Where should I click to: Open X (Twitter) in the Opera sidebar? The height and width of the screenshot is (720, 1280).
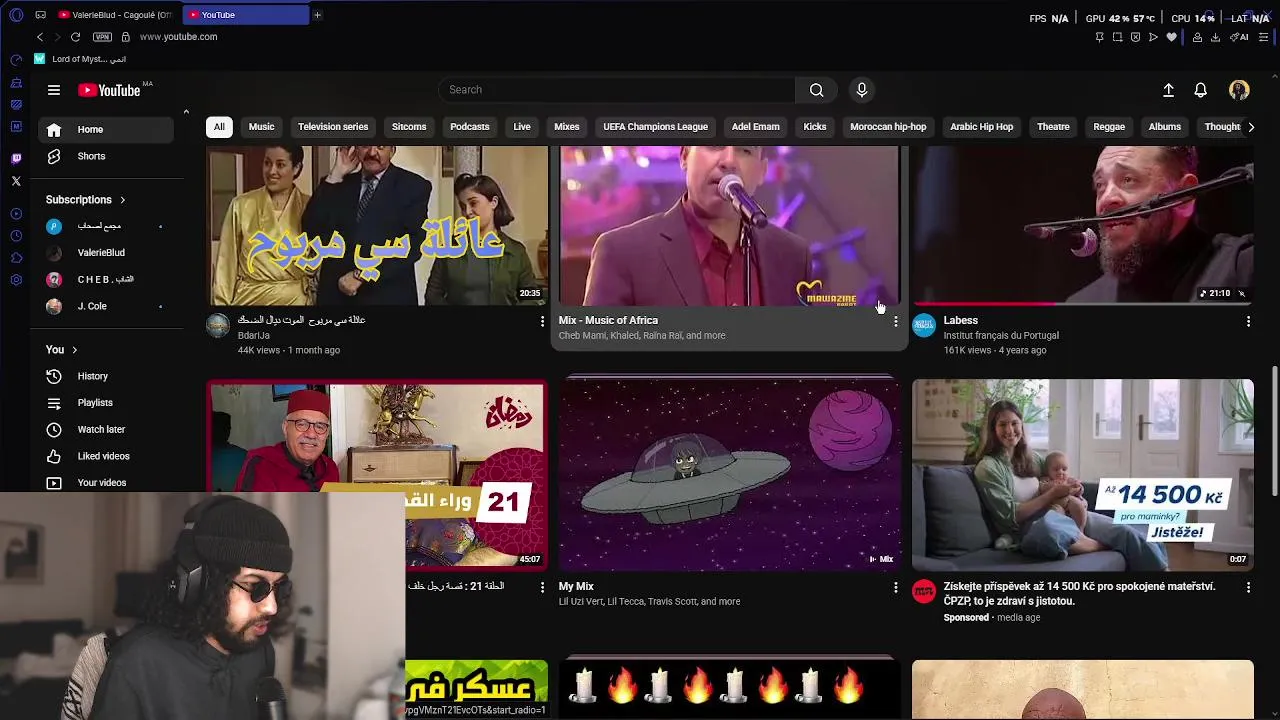pyautogui.click(x=16, y=181)
